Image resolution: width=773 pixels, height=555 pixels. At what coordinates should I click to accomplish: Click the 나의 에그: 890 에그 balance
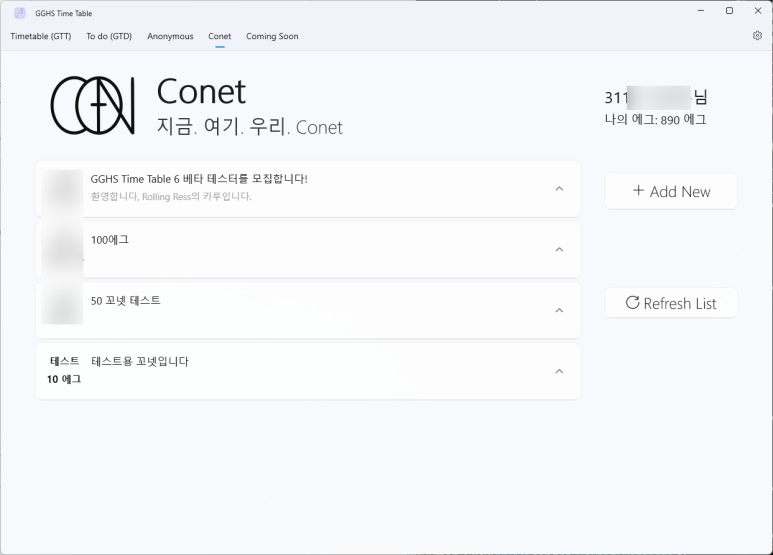pos(656,119)
